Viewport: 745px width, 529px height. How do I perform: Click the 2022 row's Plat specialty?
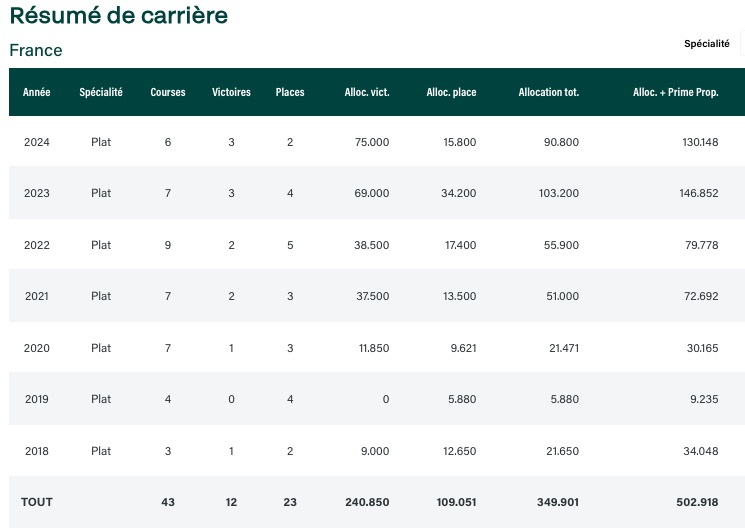101,245
